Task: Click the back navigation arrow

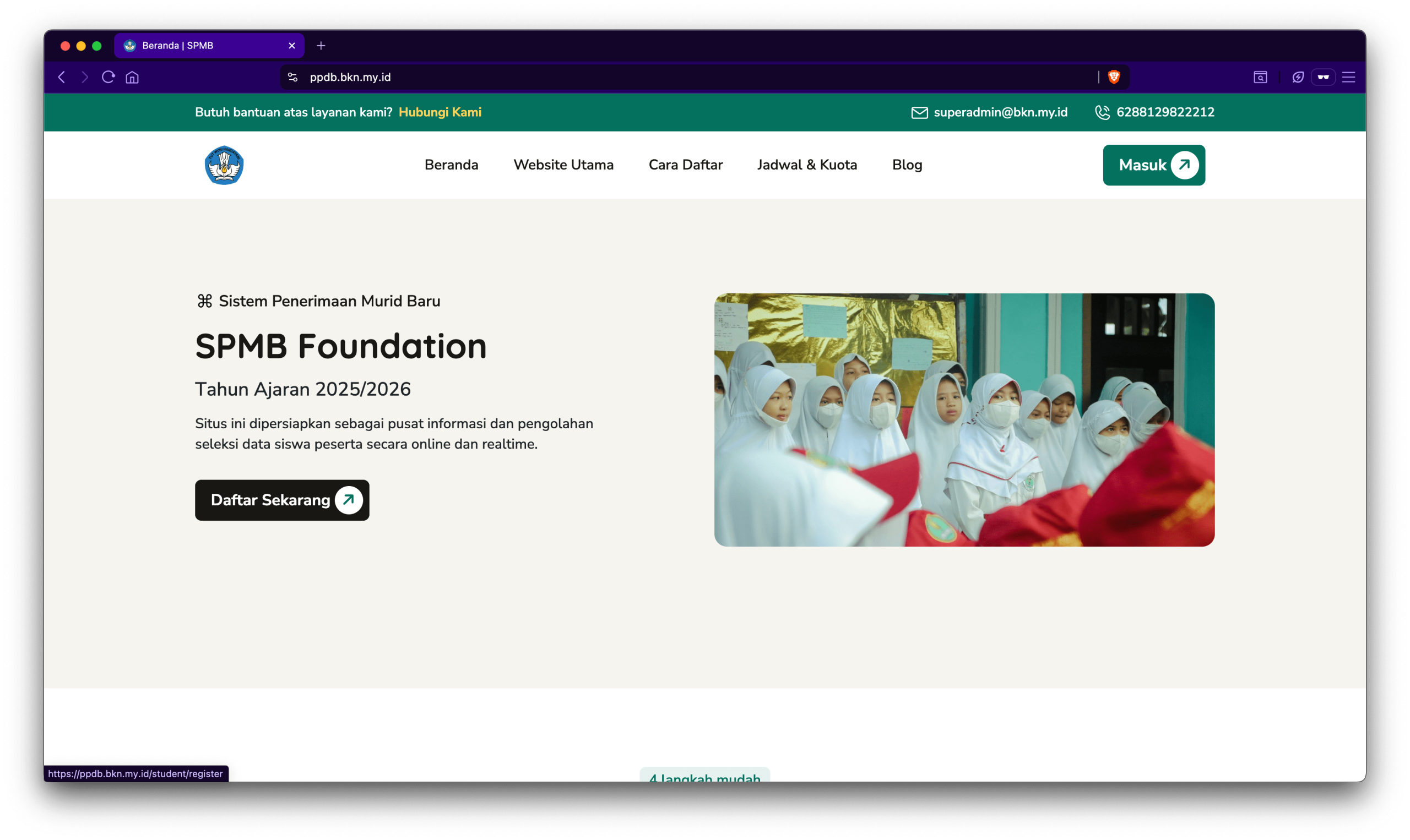Action: click(62, 77)
